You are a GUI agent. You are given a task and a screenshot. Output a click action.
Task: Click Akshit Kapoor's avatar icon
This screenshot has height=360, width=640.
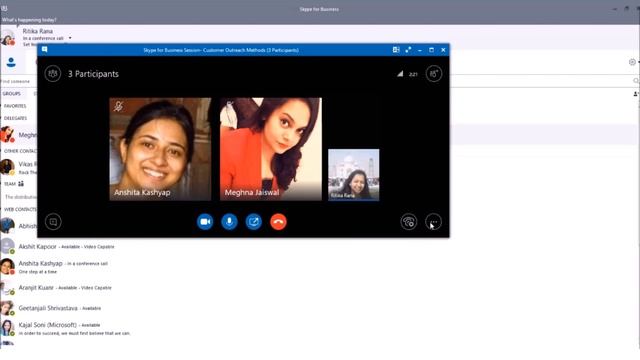tap(7, 246)
